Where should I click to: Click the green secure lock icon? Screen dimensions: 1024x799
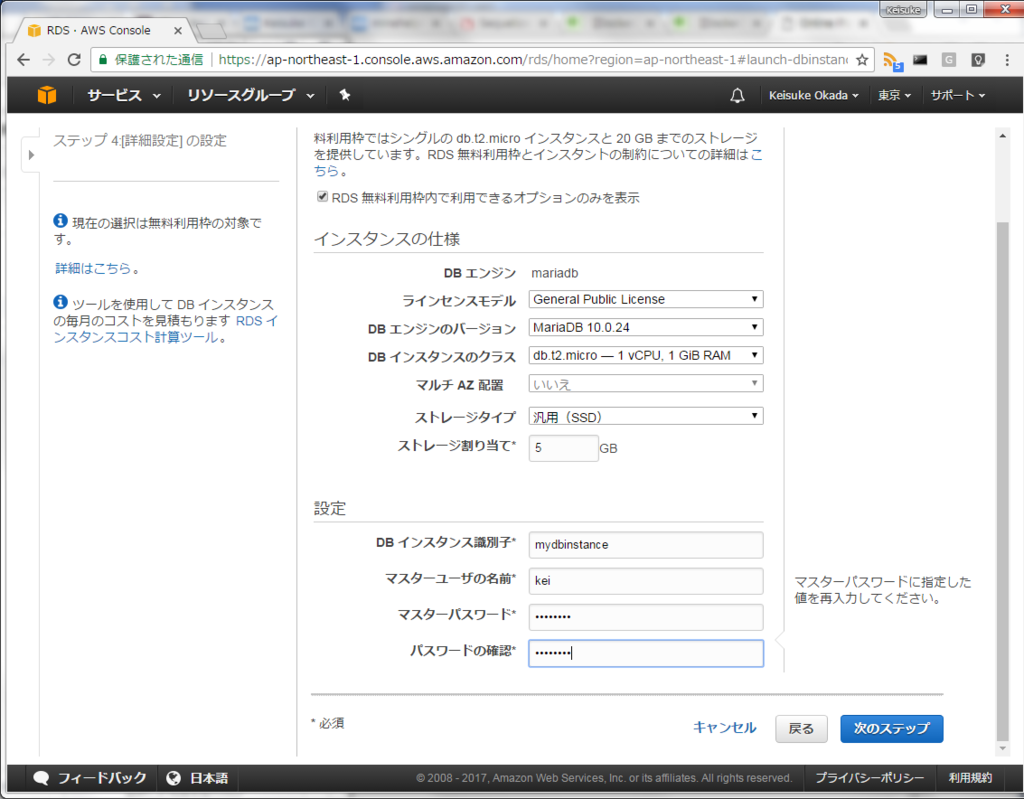(103, 59)
